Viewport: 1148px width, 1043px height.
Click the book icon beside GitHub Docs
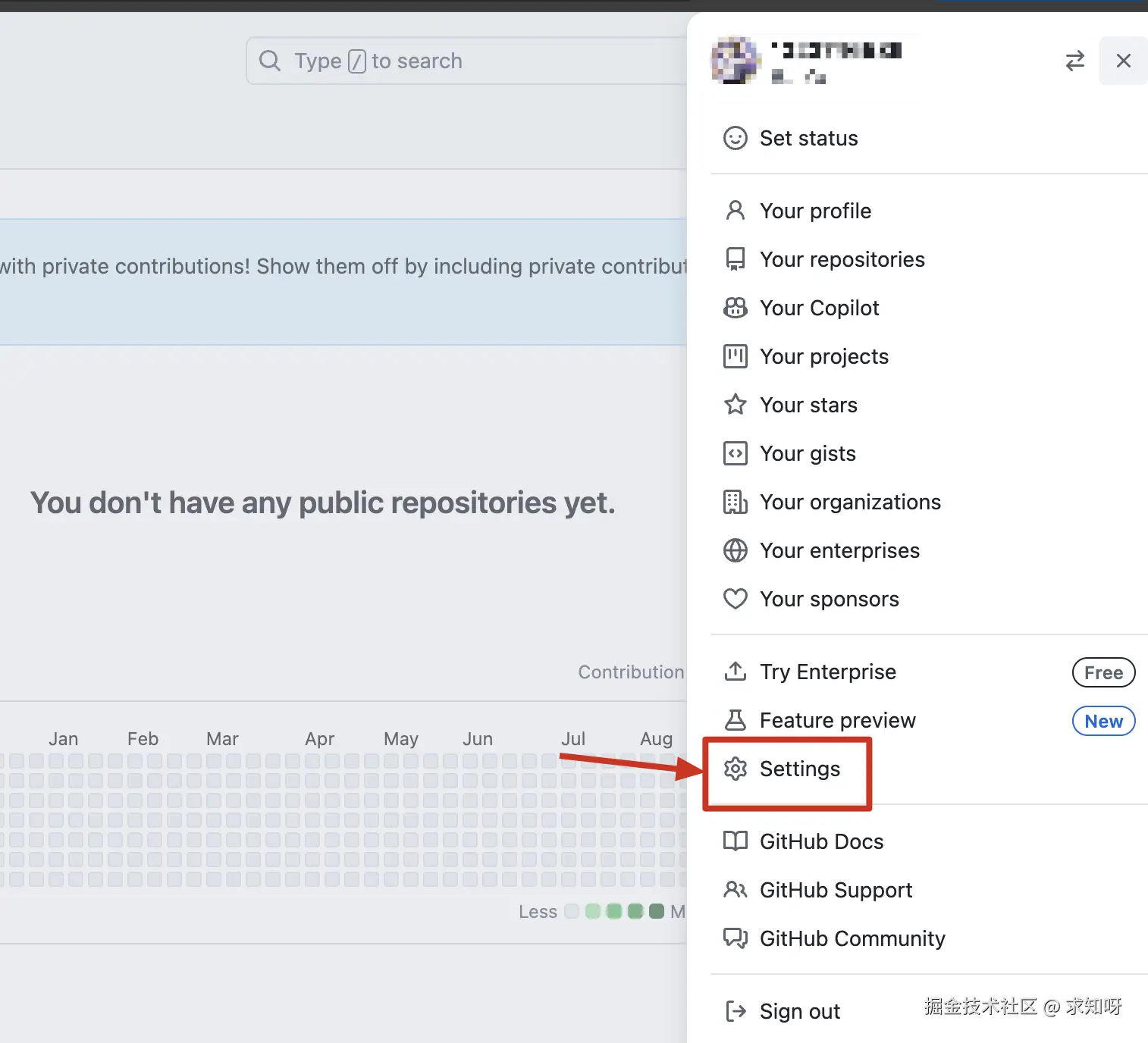pos(735,841)
